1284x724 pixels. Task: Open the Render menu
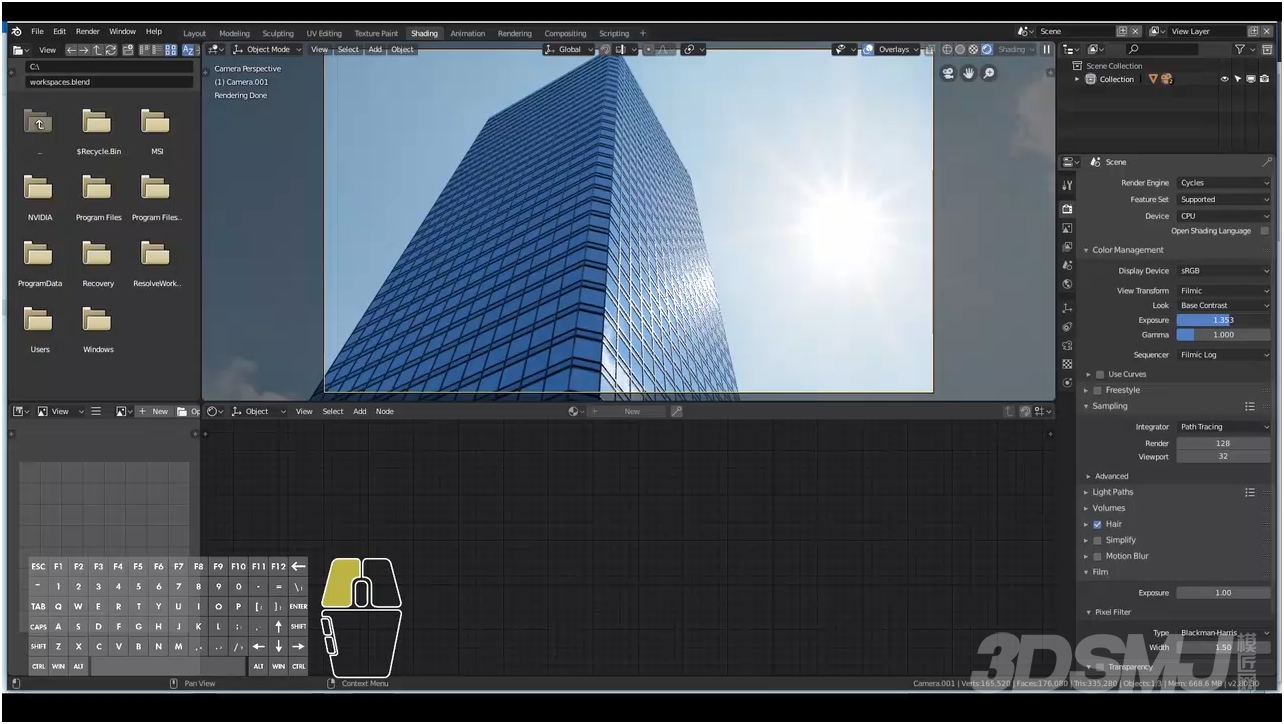tap(88, 32)
